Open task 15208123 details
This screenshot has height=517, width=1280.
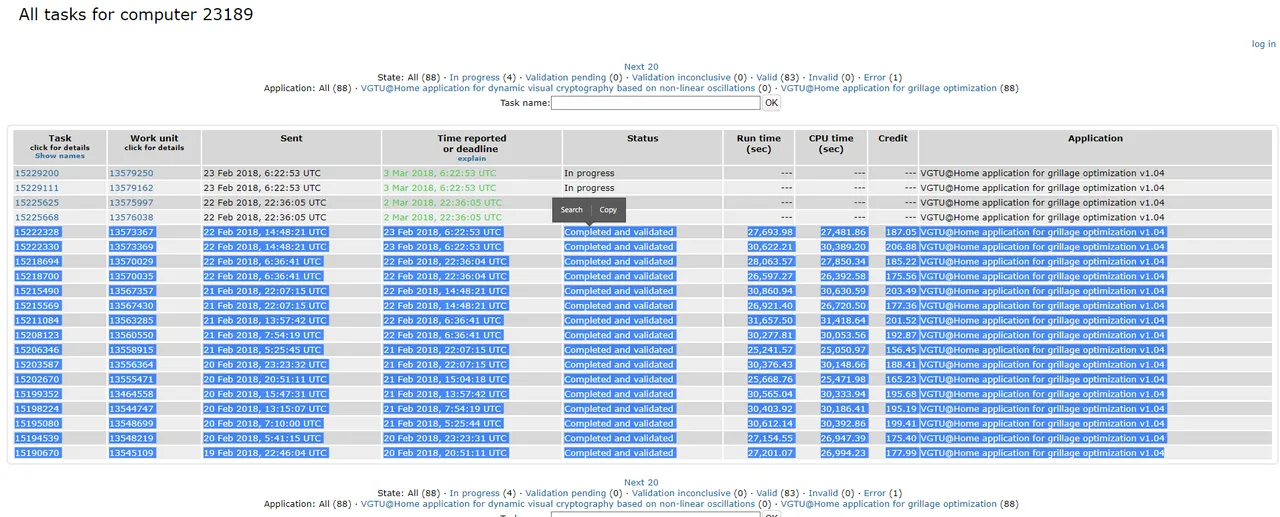(37, 335)
